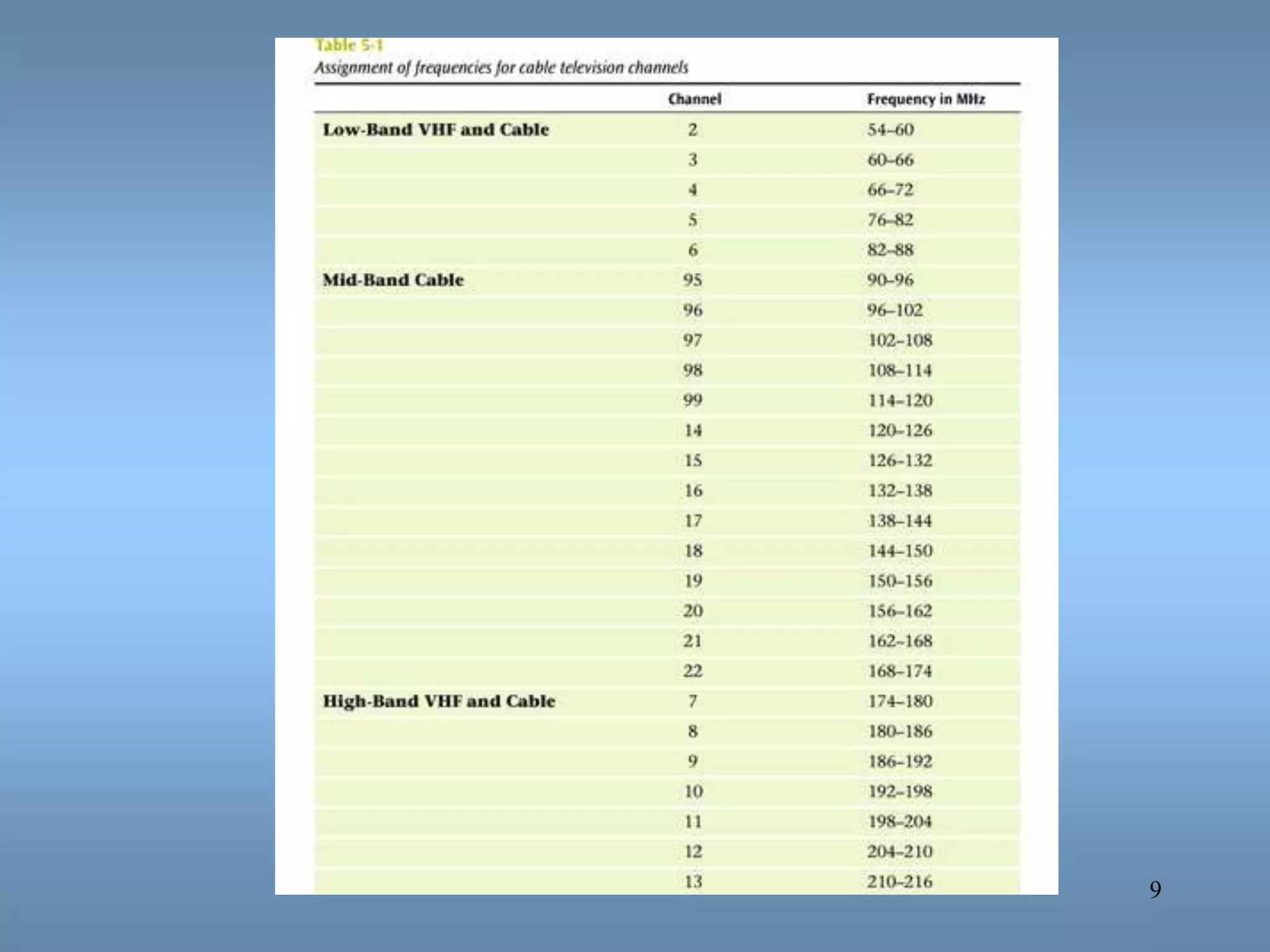Click channel 95 in the table

pos(693,280)
